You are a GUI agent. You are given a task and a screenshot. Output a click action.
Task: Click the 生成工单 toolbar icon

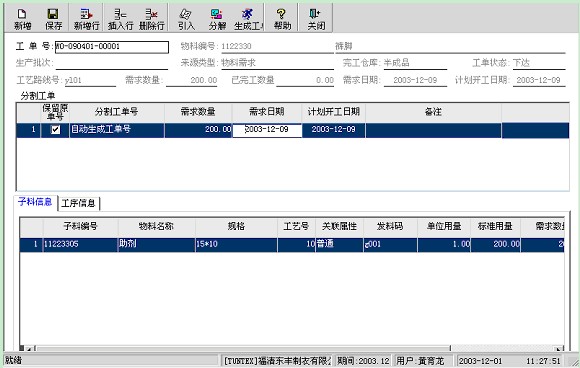(249, 19)
